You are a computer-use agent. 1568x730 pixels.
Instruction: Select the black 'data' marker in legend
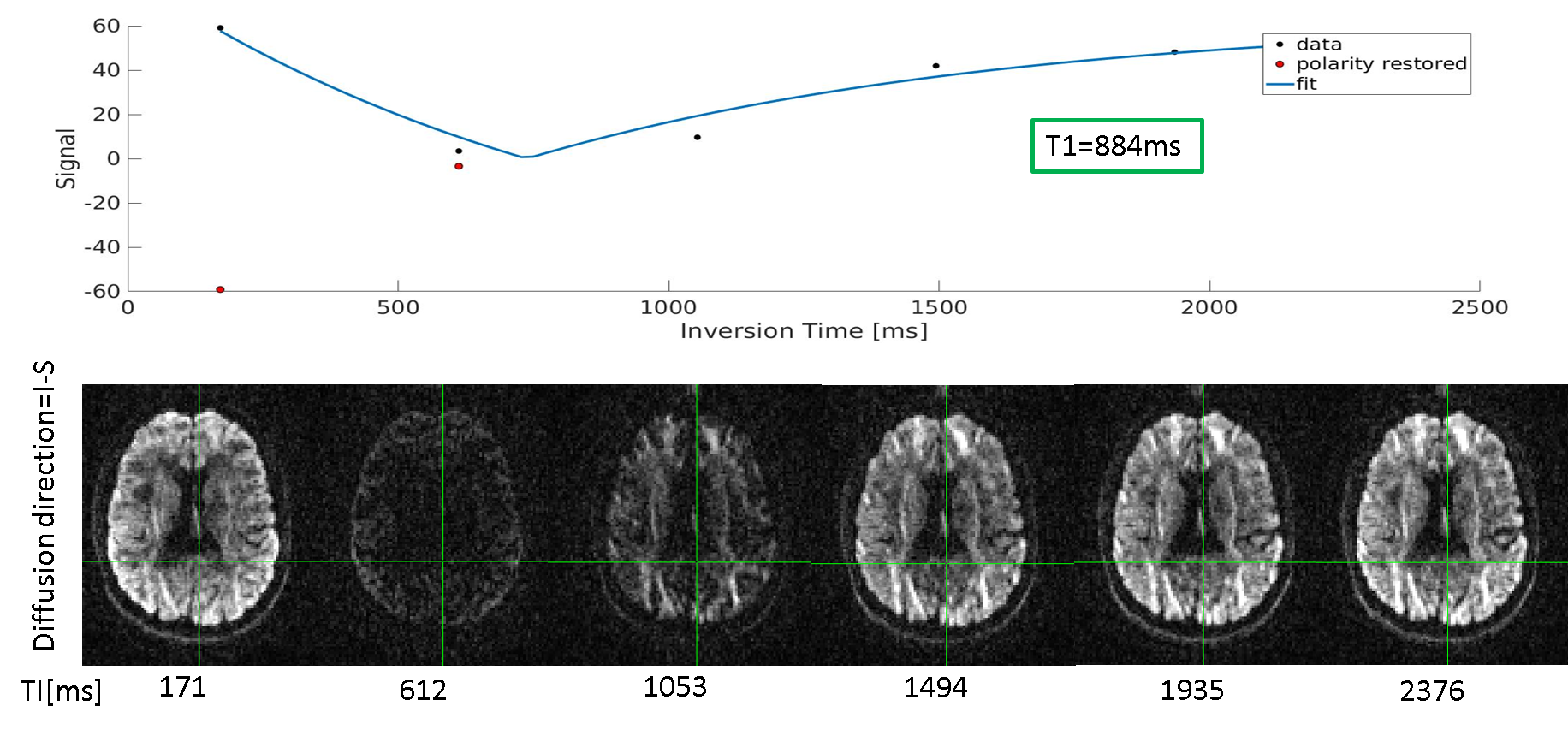1280,45
